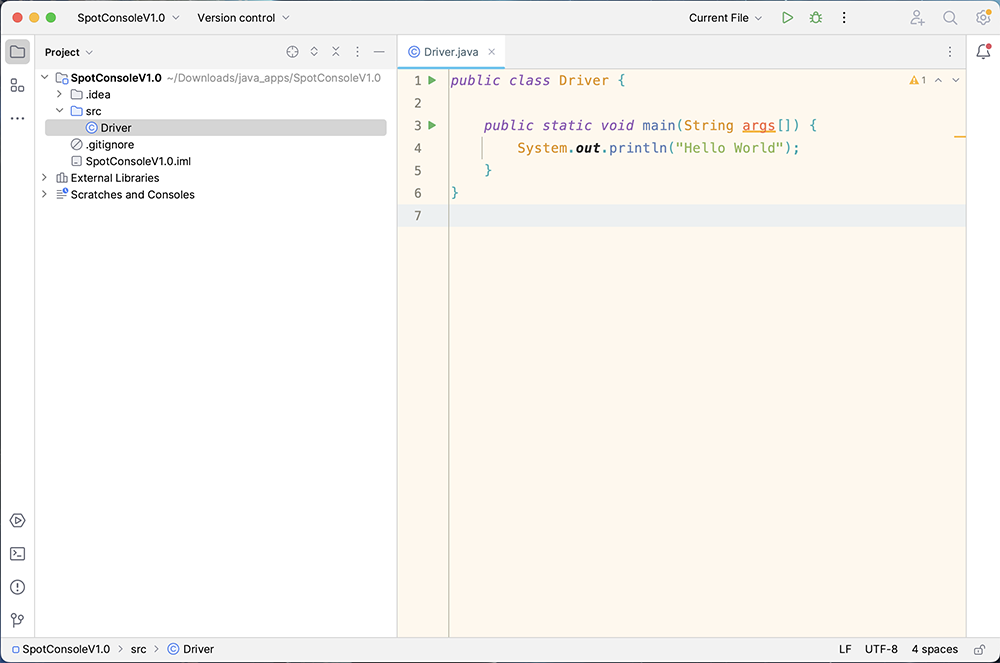Screen dimensions: 1000x663
Task: Open the Structure tool window
Action: click(17, 85)
